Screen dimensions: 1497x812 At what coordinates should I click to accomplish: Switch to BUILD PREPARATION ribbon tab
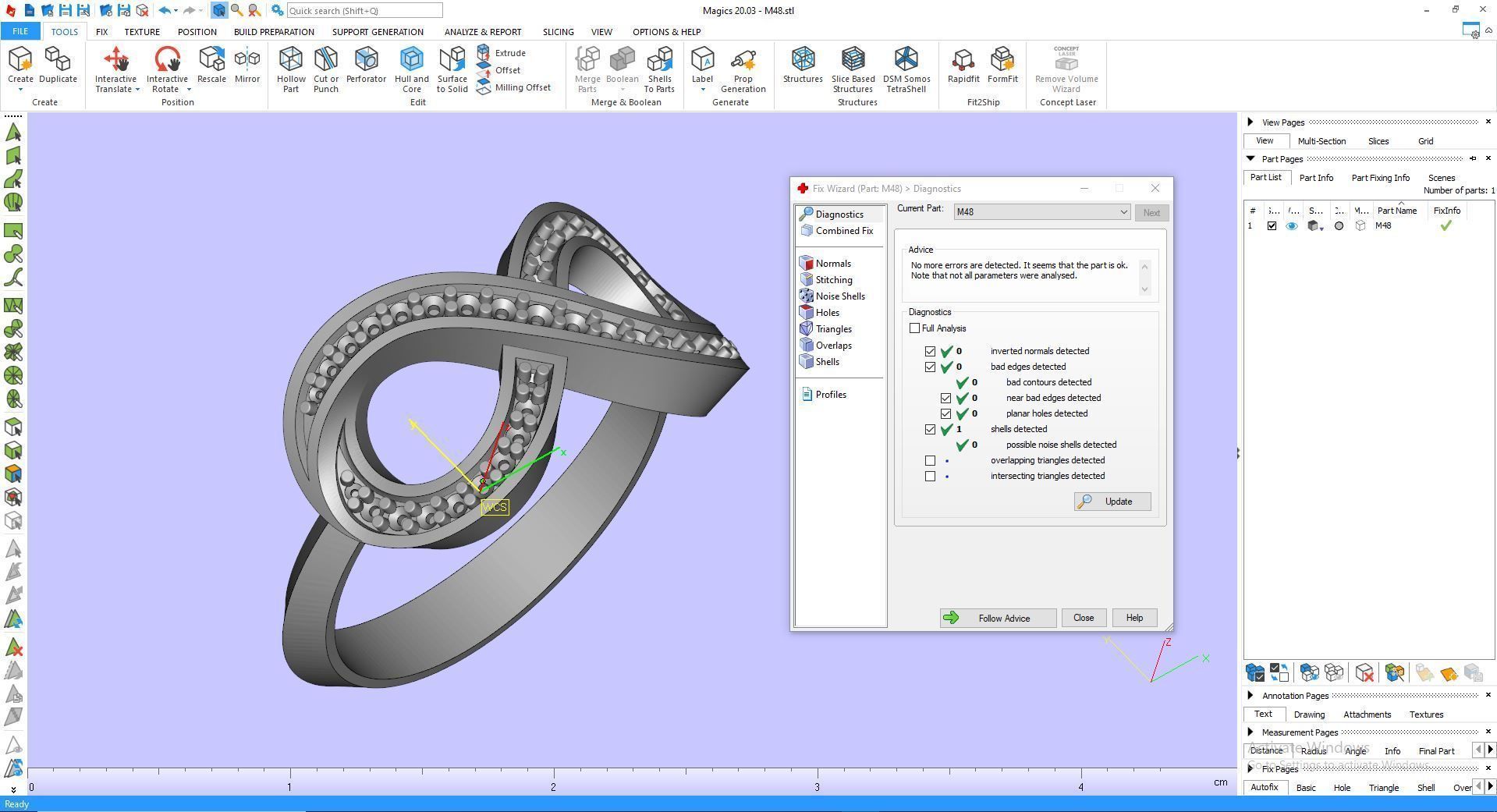click(274, 32)
